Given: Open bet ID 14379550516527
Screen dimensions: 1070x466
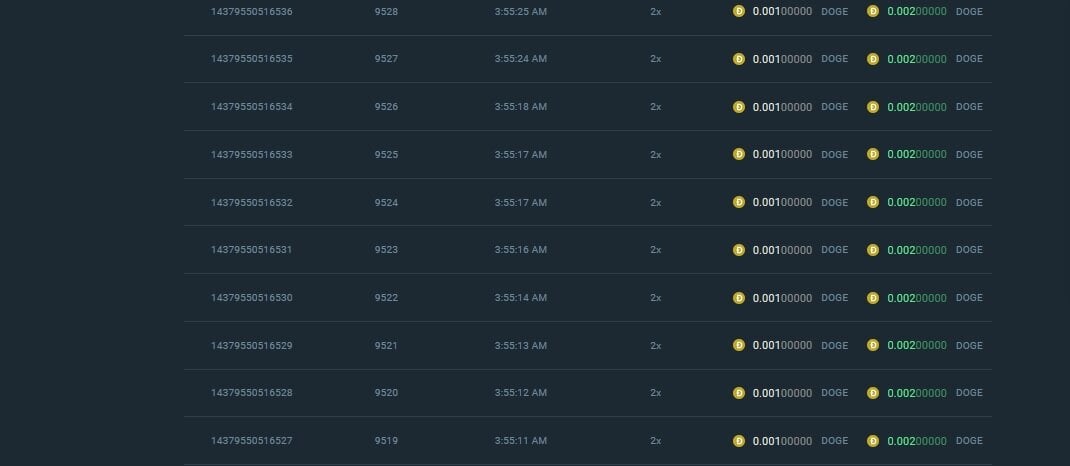Looking at the screenshot, I should [x=252, y=441].
